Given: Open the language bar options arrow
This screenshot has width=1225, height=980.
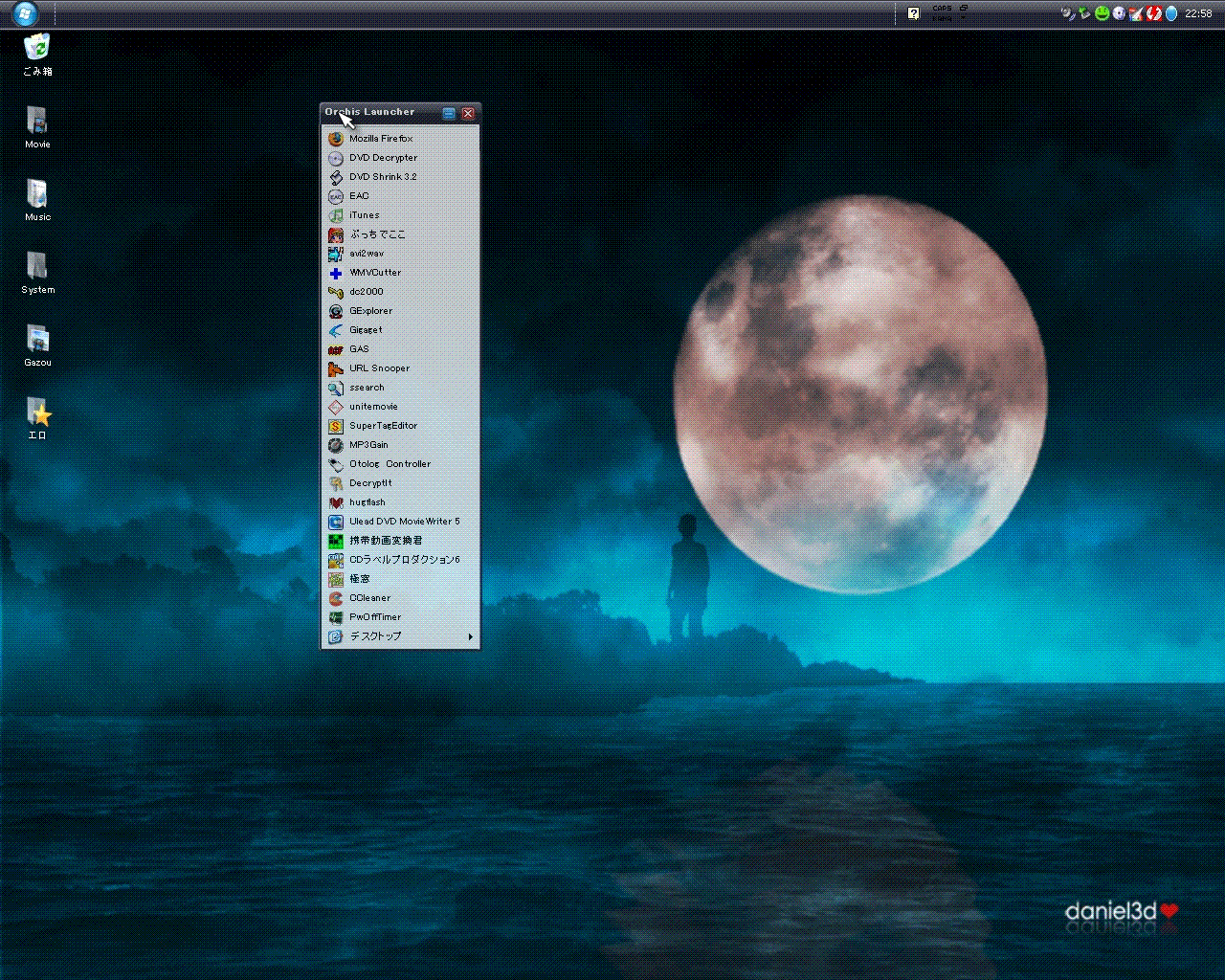Looking at the screenshot, I should point(964,18).
